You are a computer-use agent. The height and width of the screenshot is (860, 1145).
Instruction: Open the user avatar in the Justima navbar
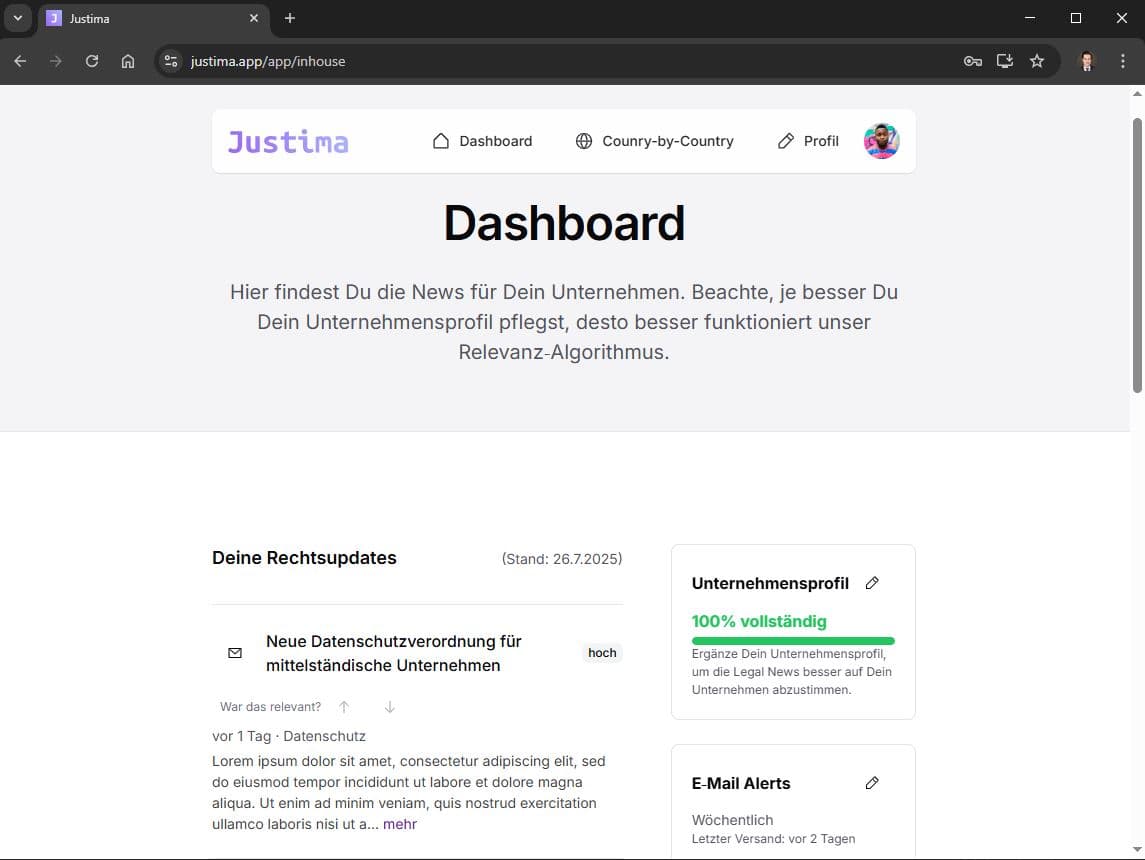click(x=881, y=141)
